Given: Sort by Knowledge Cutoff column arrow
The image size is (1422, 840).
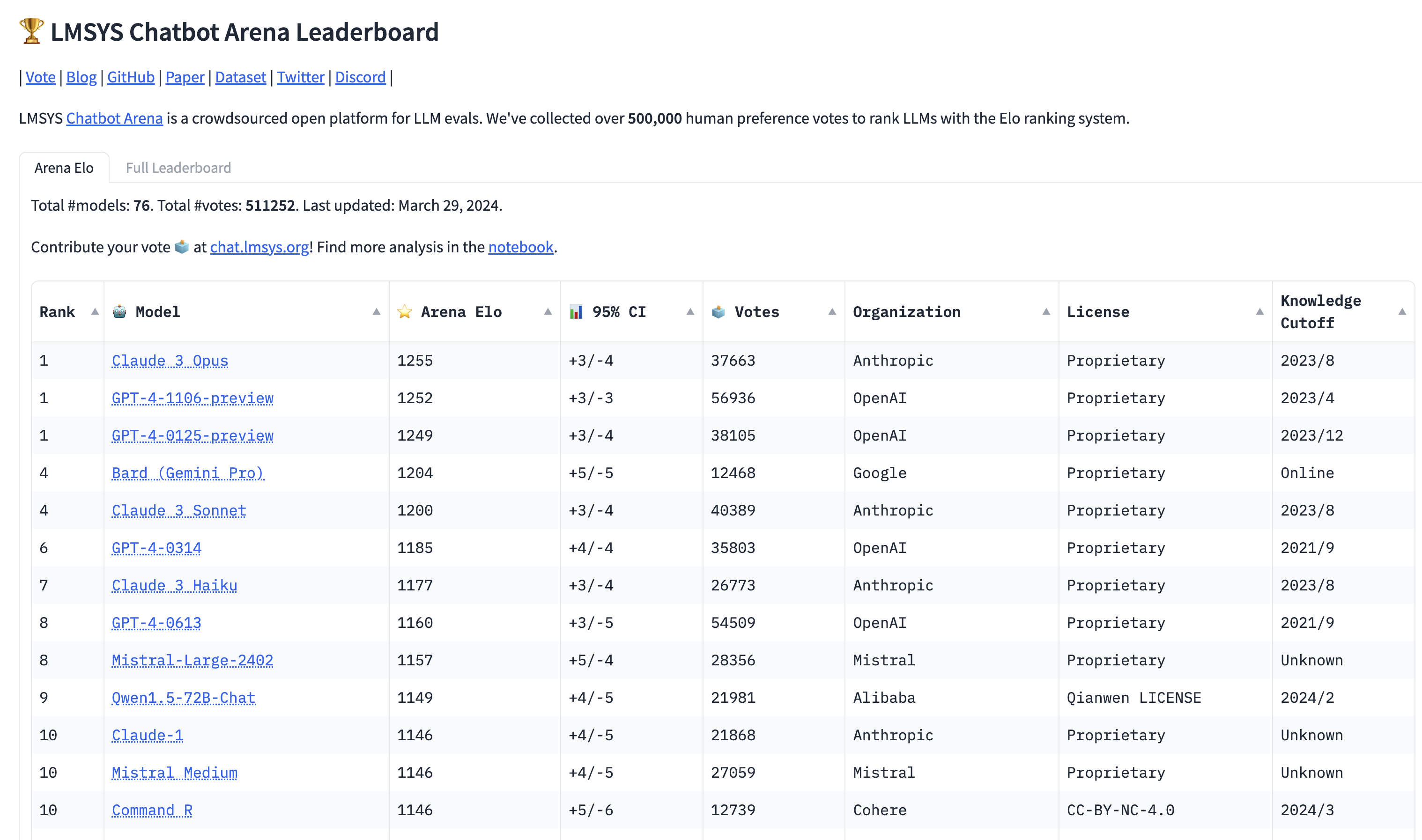Looking at the screenshot, I should pos(1402,311).
